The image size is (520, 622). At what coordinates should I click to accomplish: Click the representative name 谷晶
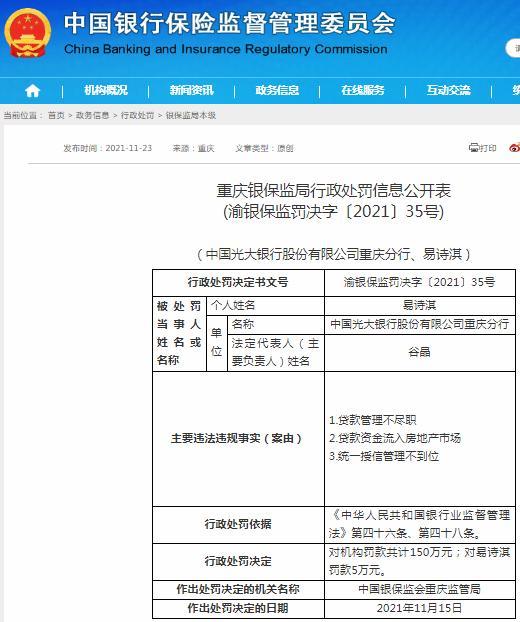[420, 352]
